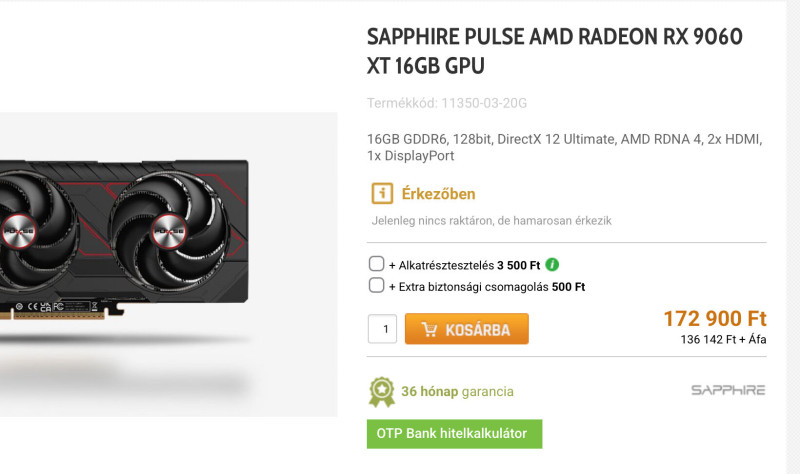Click the SAPPHIRE PULSE RX 9060 XT title

555,51
